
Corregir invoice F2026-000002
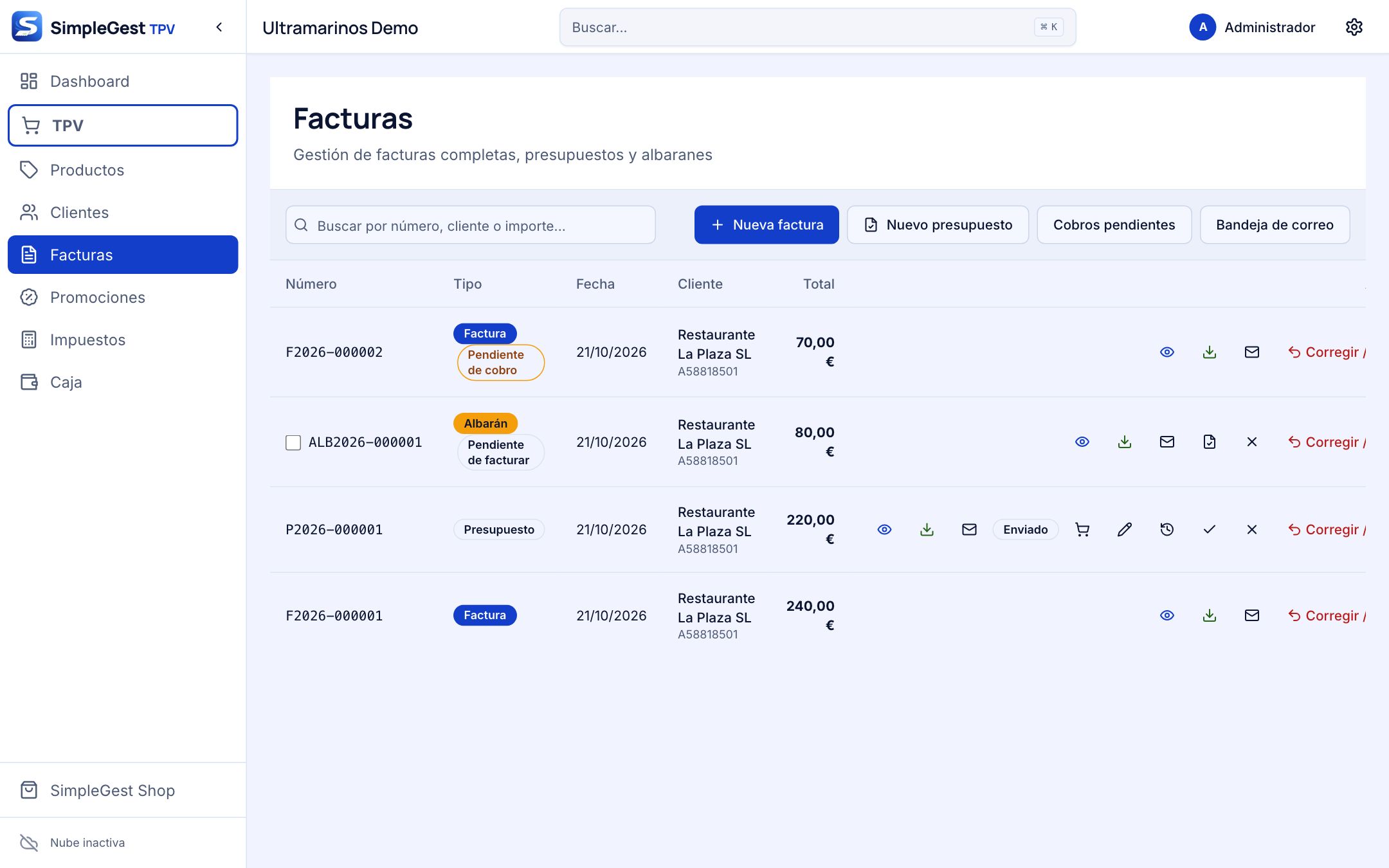[1327, 352]
